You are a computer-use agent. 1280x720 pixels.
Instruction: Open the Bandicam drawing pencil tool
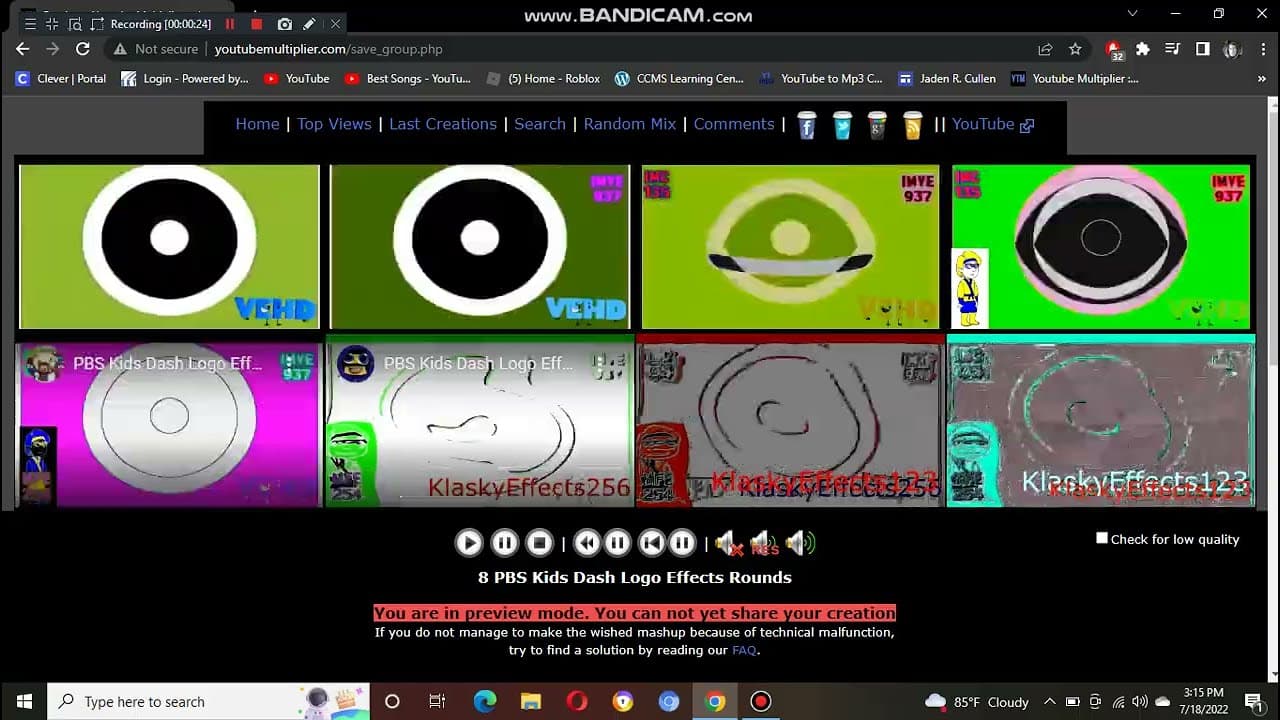pos(310,24)
